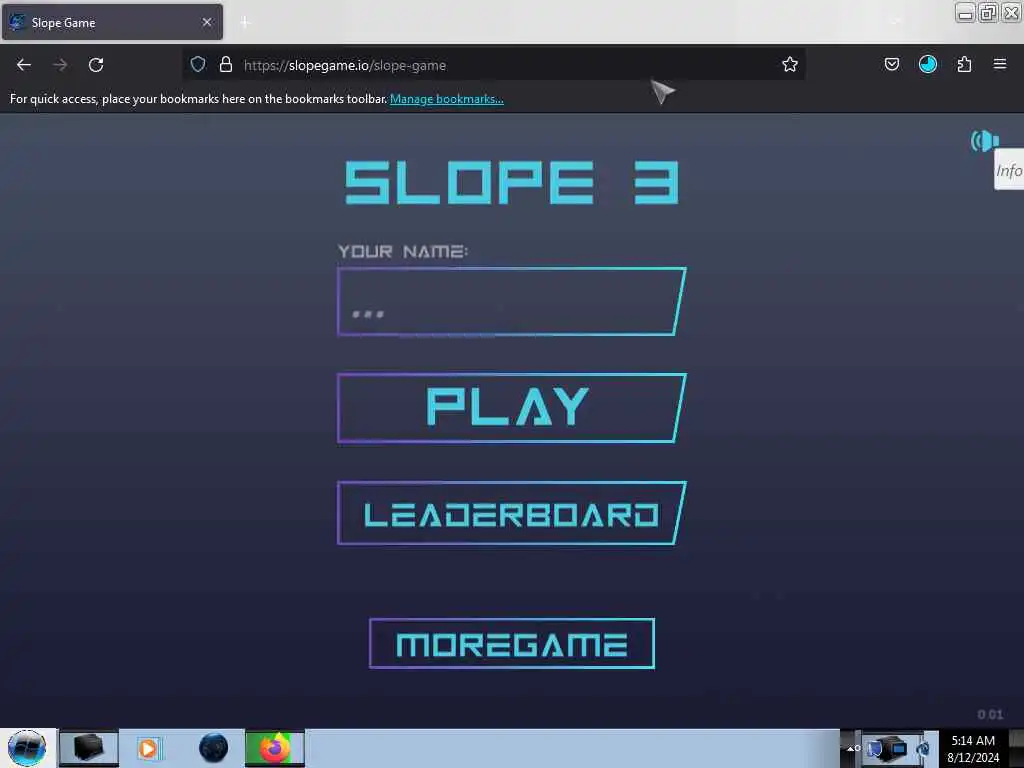Screen dimensions: 1024x768
Task: Open a new browser tab
Action: pos(245,22)
